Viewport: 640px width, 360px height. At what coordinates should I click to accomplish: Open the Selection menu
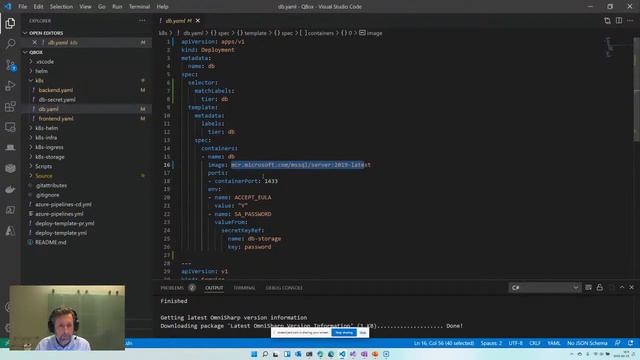(x=61, y=7)
